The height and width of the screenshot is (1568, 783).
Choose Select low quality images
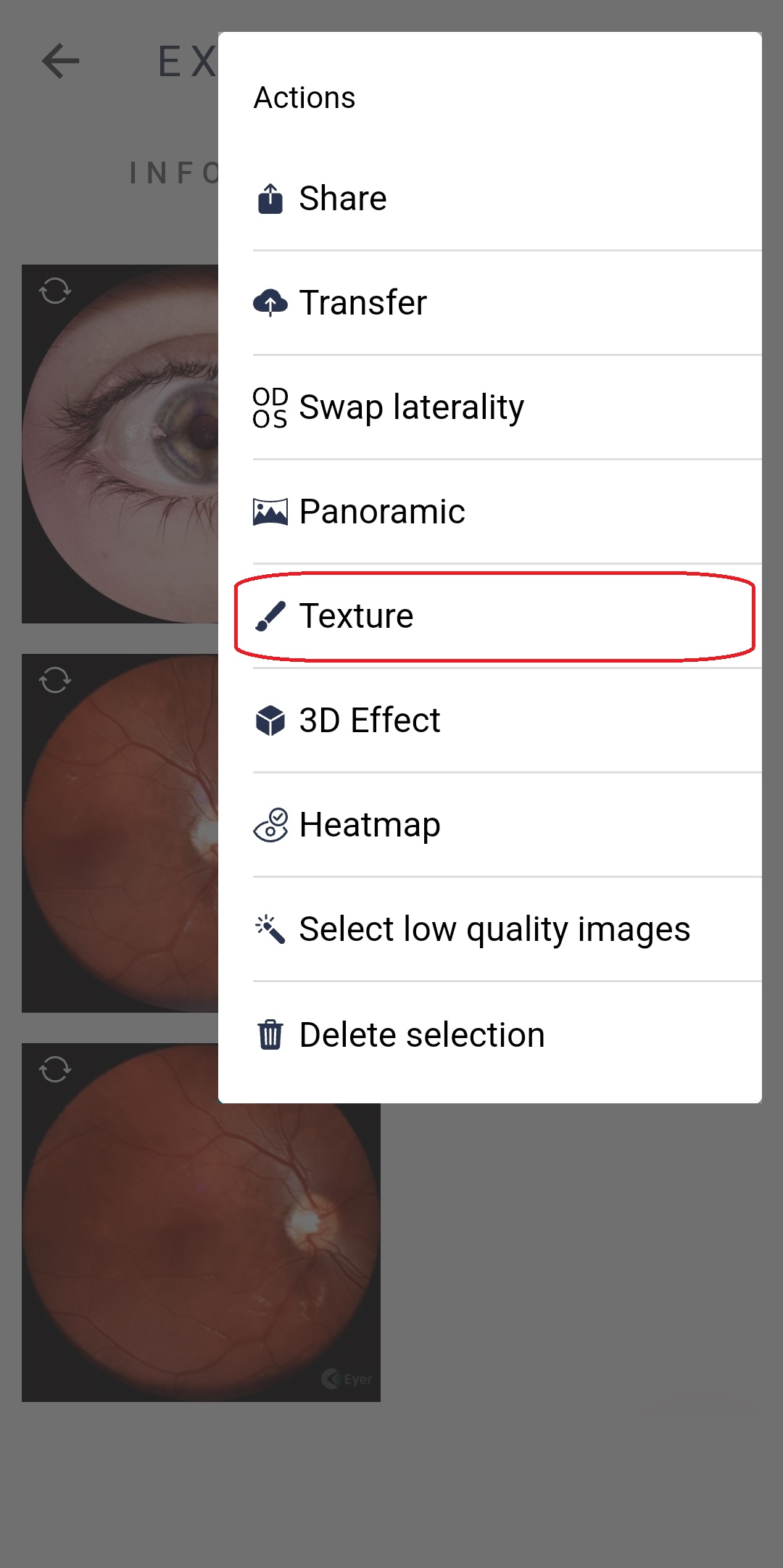pyautogui.click(x=494, y=929)
